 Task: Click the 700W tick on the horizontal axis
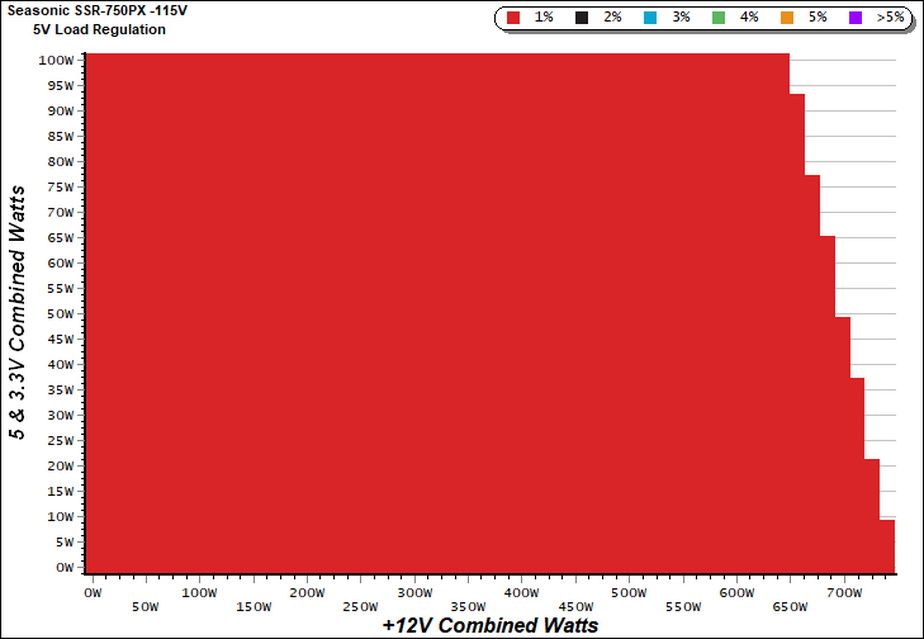[x=844, y=593]
